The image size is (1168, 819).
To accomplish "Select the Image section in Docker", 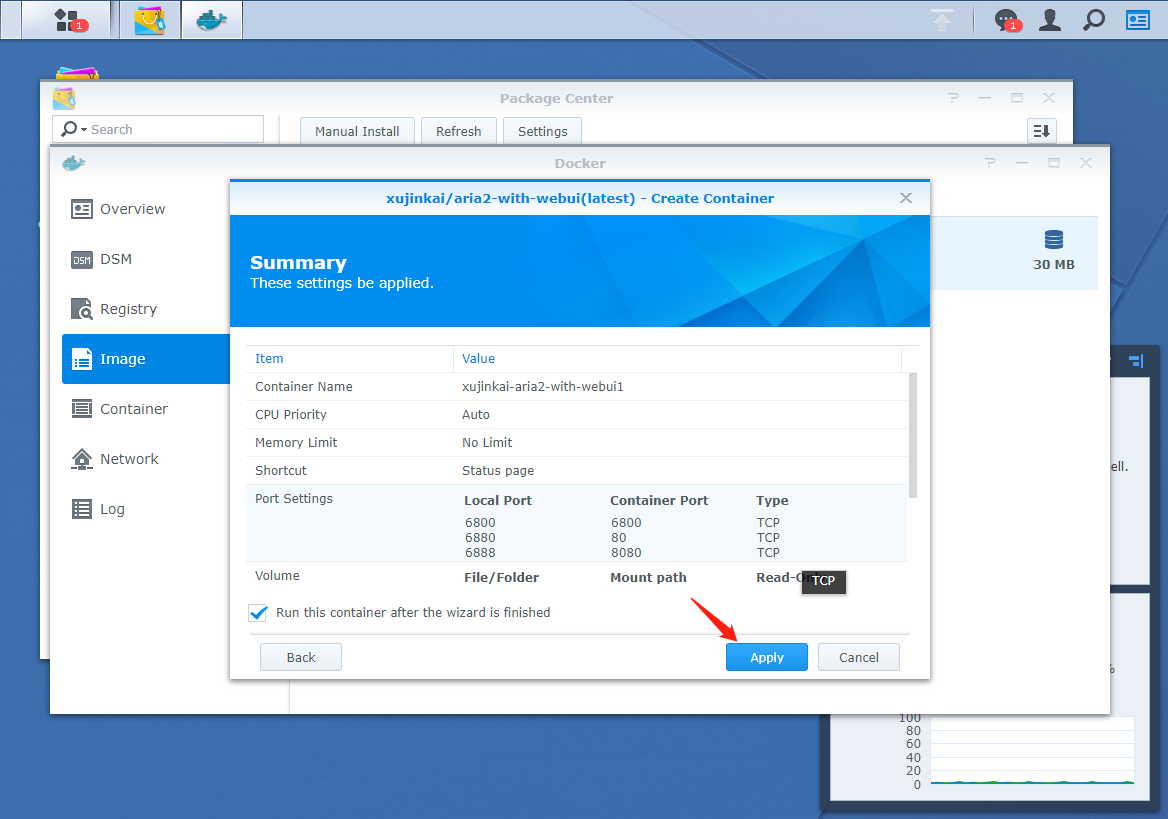I will [146, 358].
